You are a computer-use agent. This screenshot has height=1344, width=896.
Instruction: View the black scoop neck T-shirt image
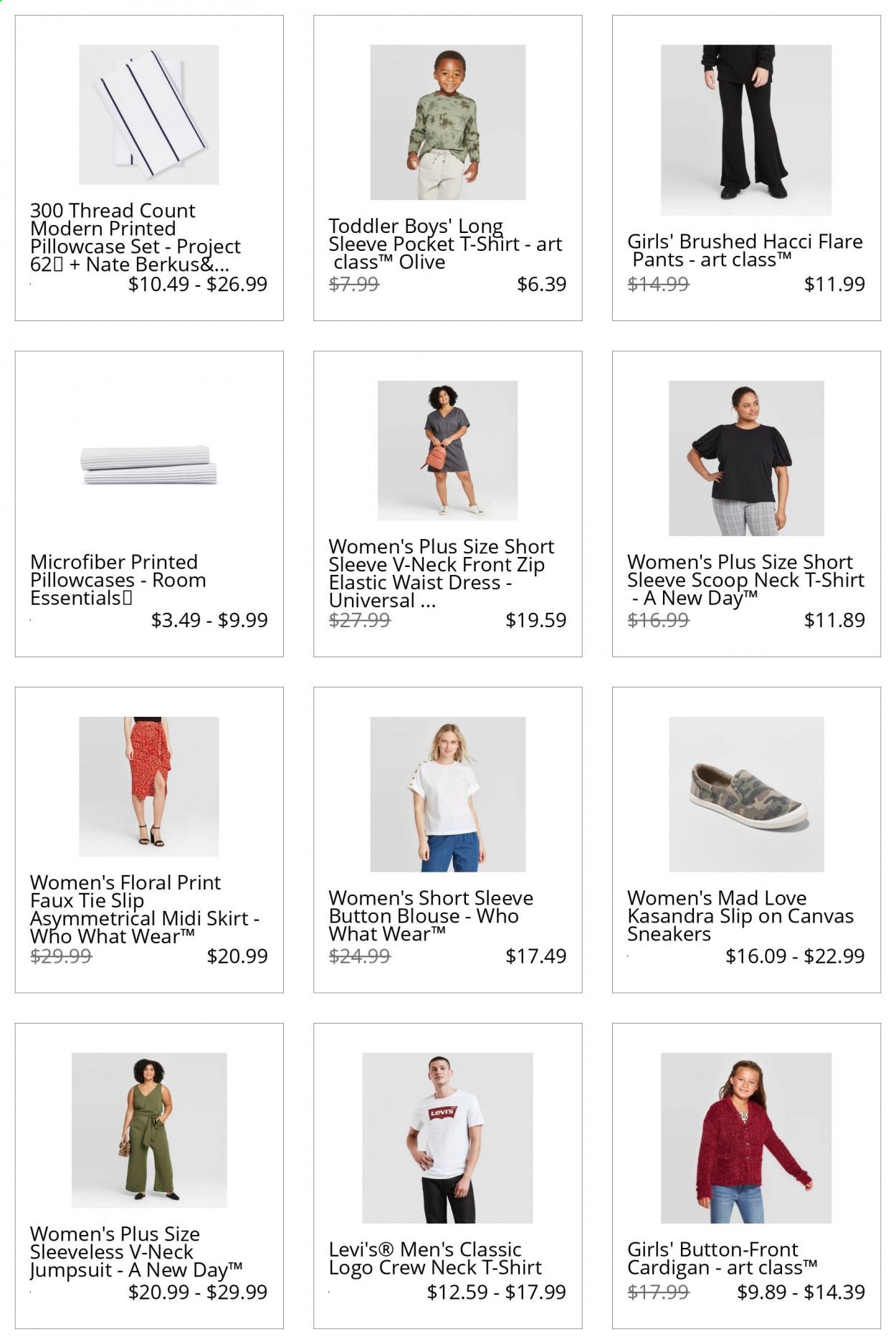pos(746,459)
